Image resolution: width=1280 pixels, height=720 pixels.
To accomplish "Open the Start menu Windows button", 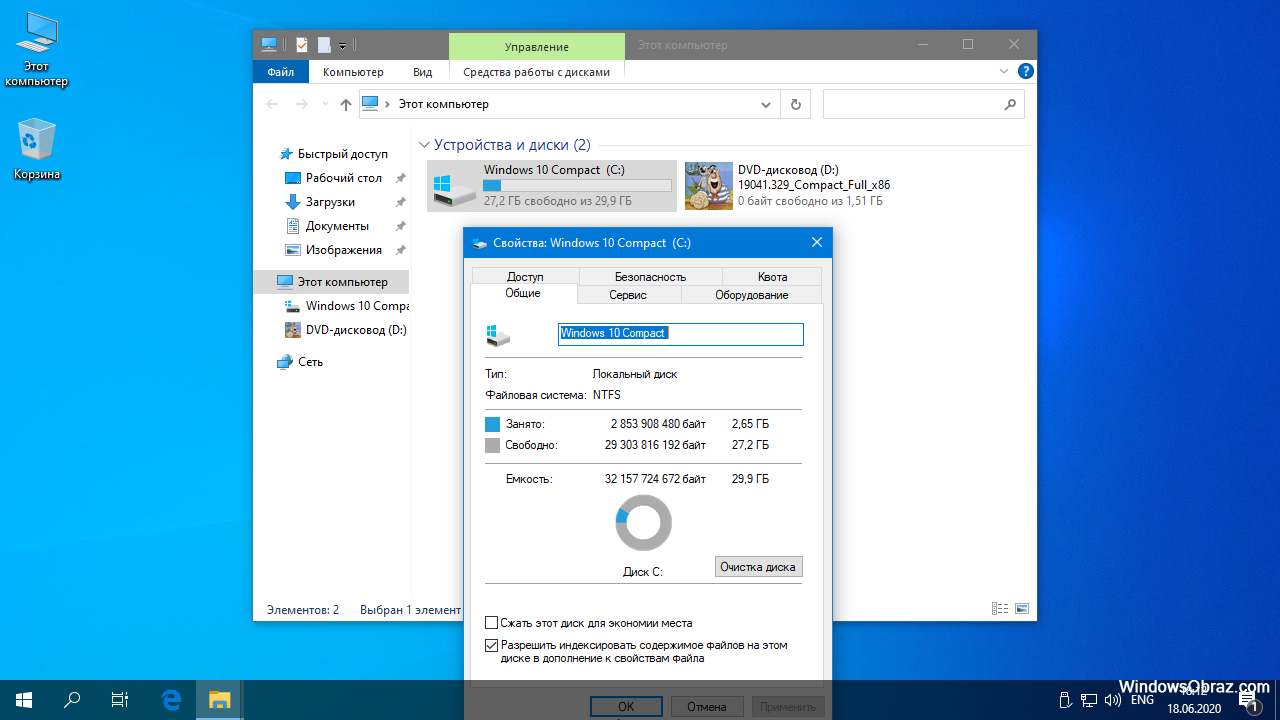I will (x=24, y=700).
